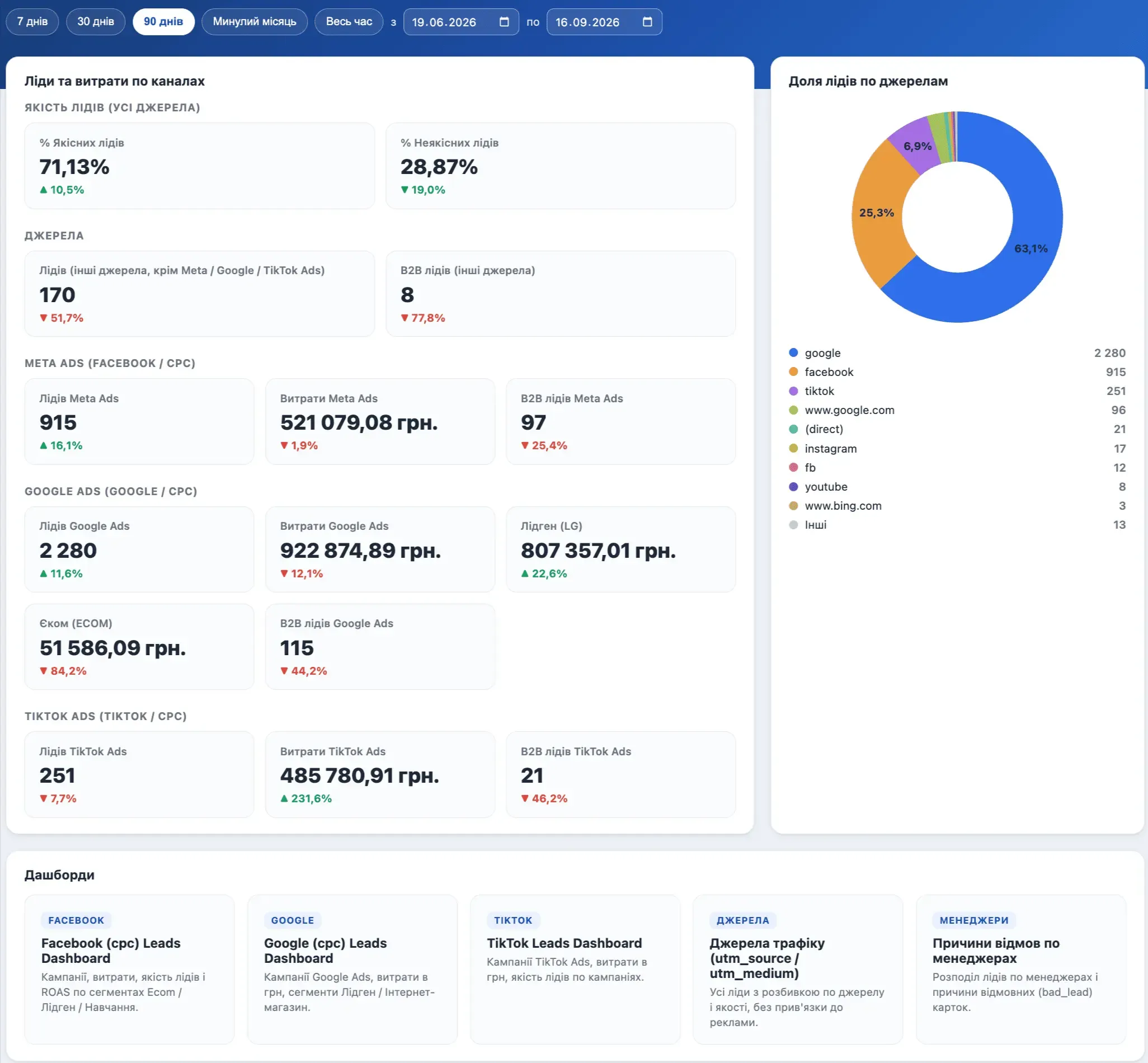Click Витрати Google Ads 922 874,89 грн. card
This screenshot has width=1148, height=1063.
pos(380,549)
